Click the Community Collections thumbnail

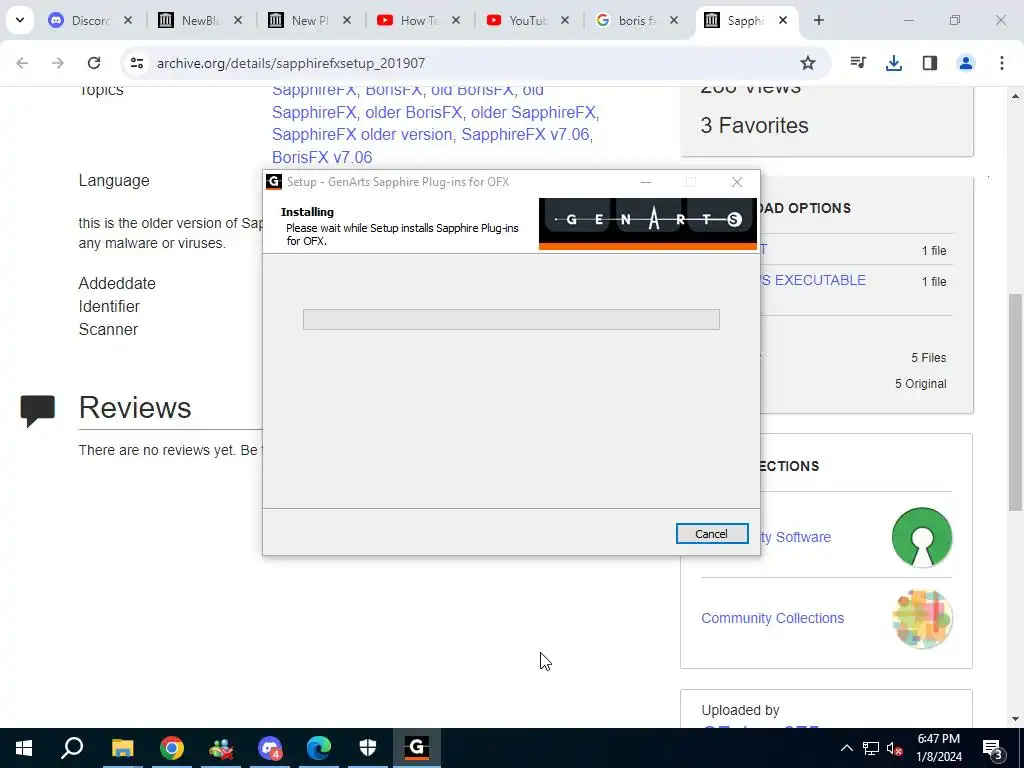tap(921, 618)
